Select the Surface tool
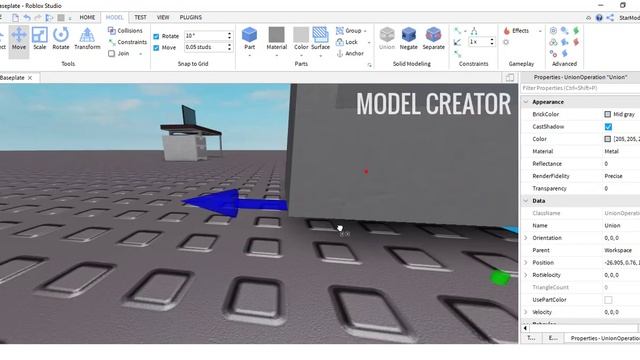Viewport: 640px width, 360px height. (320, 38)
